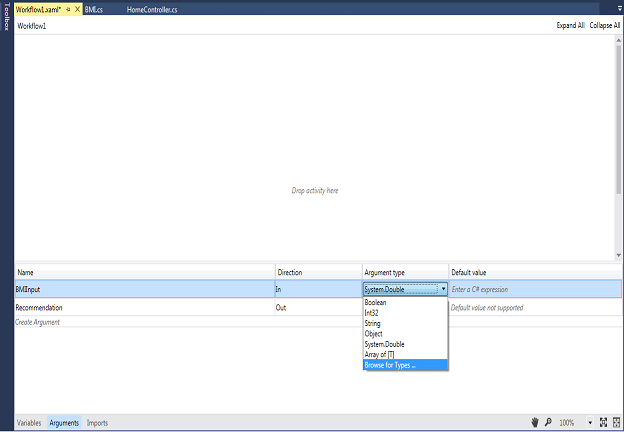This screenshot has height=432, width=624.
Task: Switch to the HomeController.cs tab
Action: (152, 10)
